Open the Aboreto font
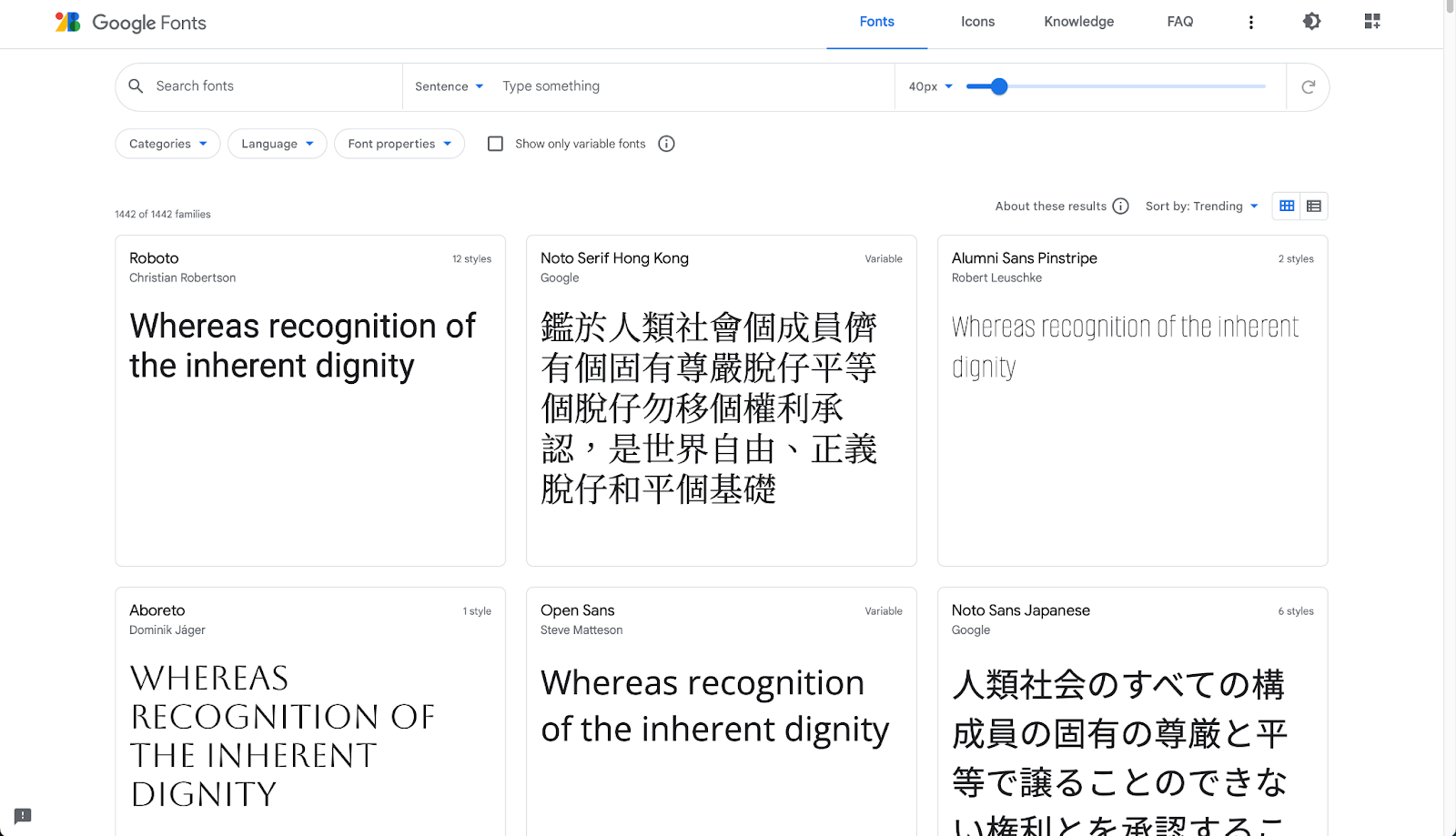1456x836 pixels. tap(157, 610)
